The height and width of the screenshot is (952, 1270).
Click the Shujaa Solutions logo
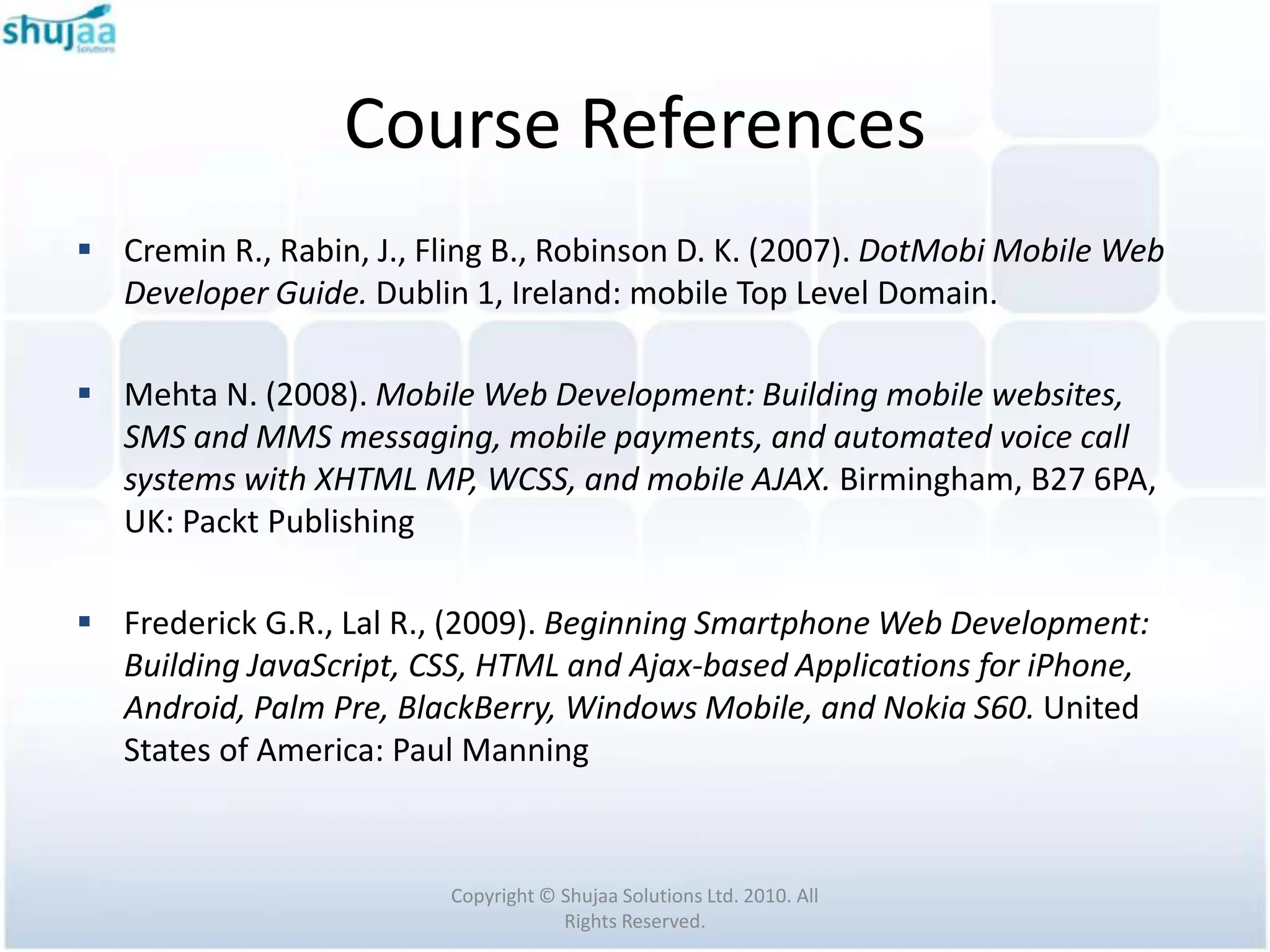tap(59, 29)
